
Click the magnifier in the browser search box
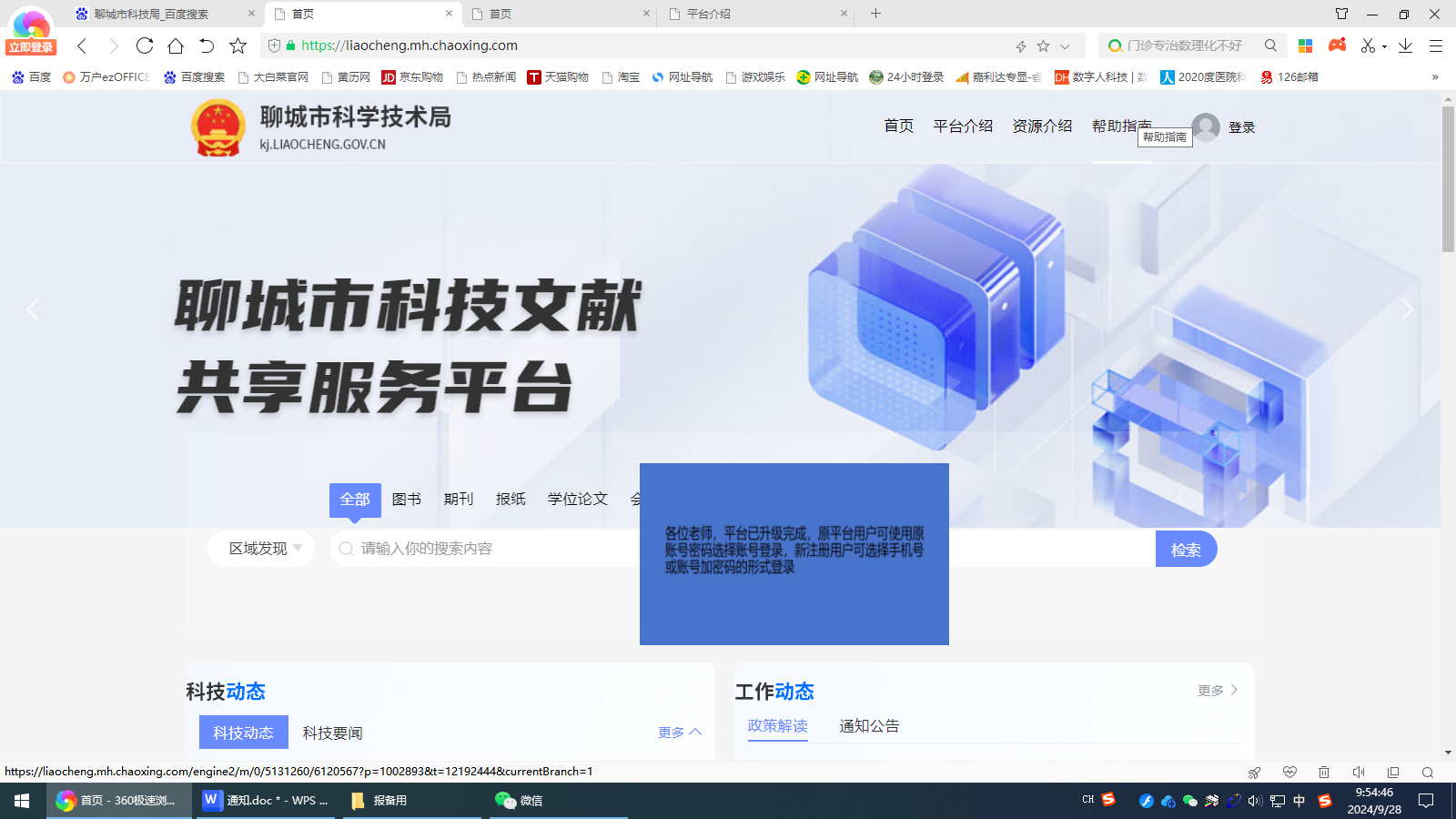coord(1270,45)
